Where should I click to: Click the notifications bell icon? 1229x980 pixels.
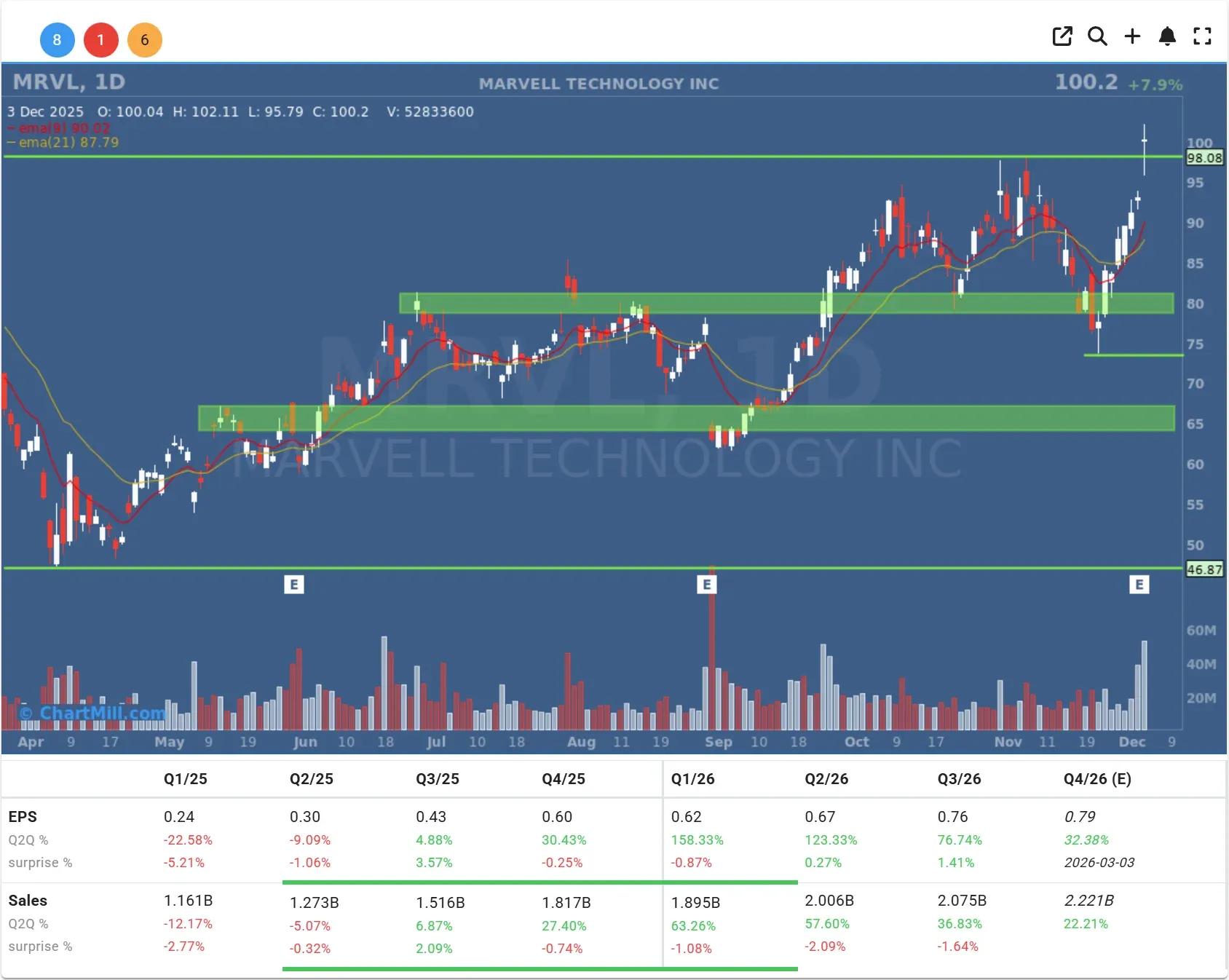point(1167,36)
